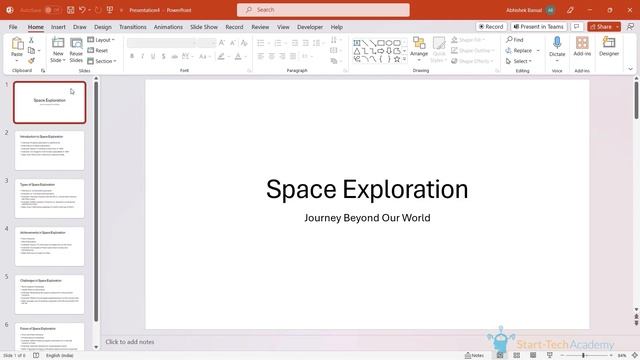Select the star shape in shapes gallery
Screen dimensions: 640x360
pos(397,59)
